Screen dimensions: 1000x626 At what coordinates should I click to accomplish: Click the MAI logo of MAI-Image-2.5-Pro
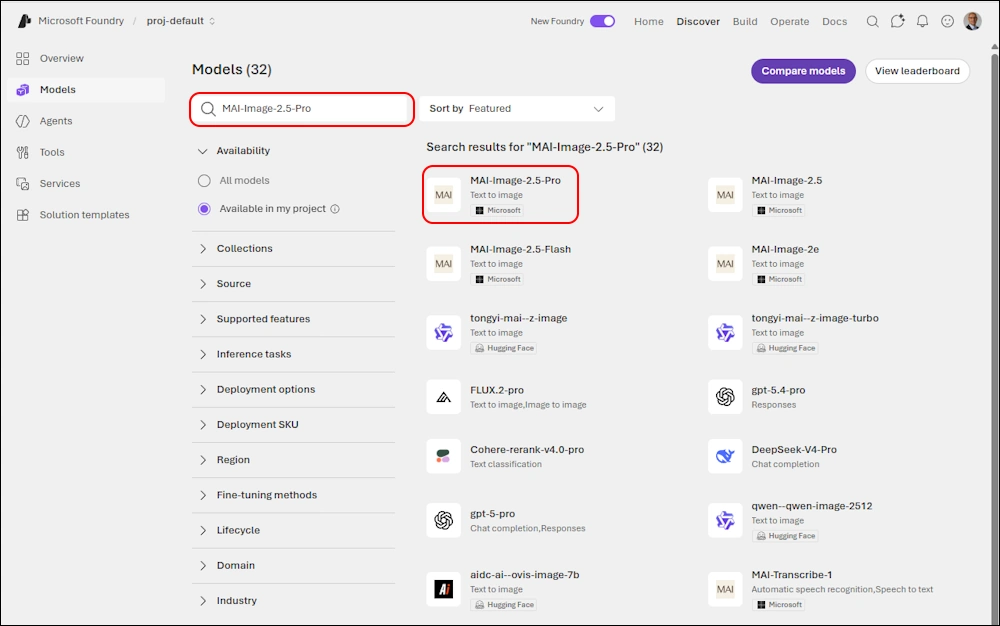click(443, 195)
